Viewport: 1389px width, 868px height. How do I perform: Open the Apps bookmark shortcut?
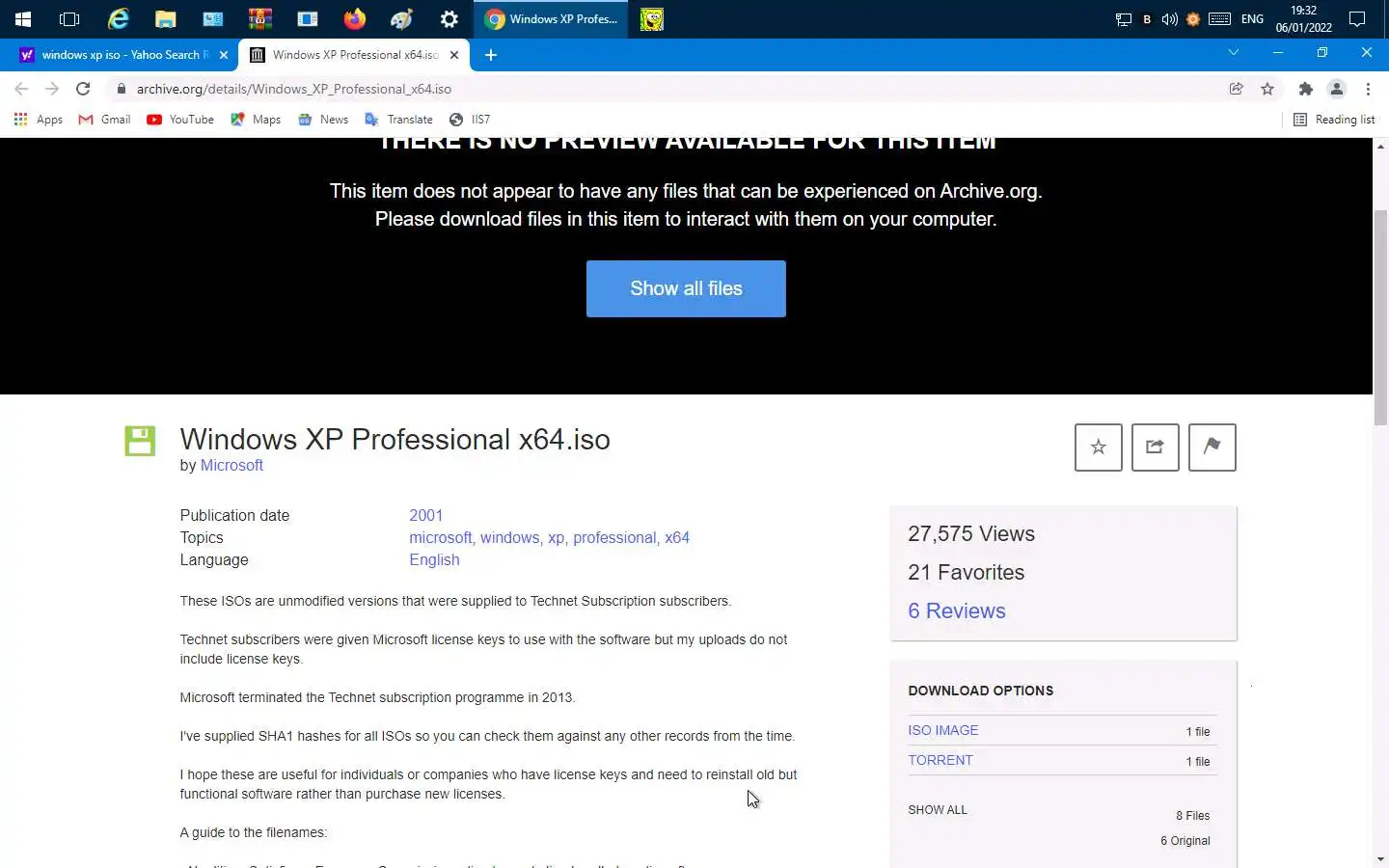tap(39, 120)
